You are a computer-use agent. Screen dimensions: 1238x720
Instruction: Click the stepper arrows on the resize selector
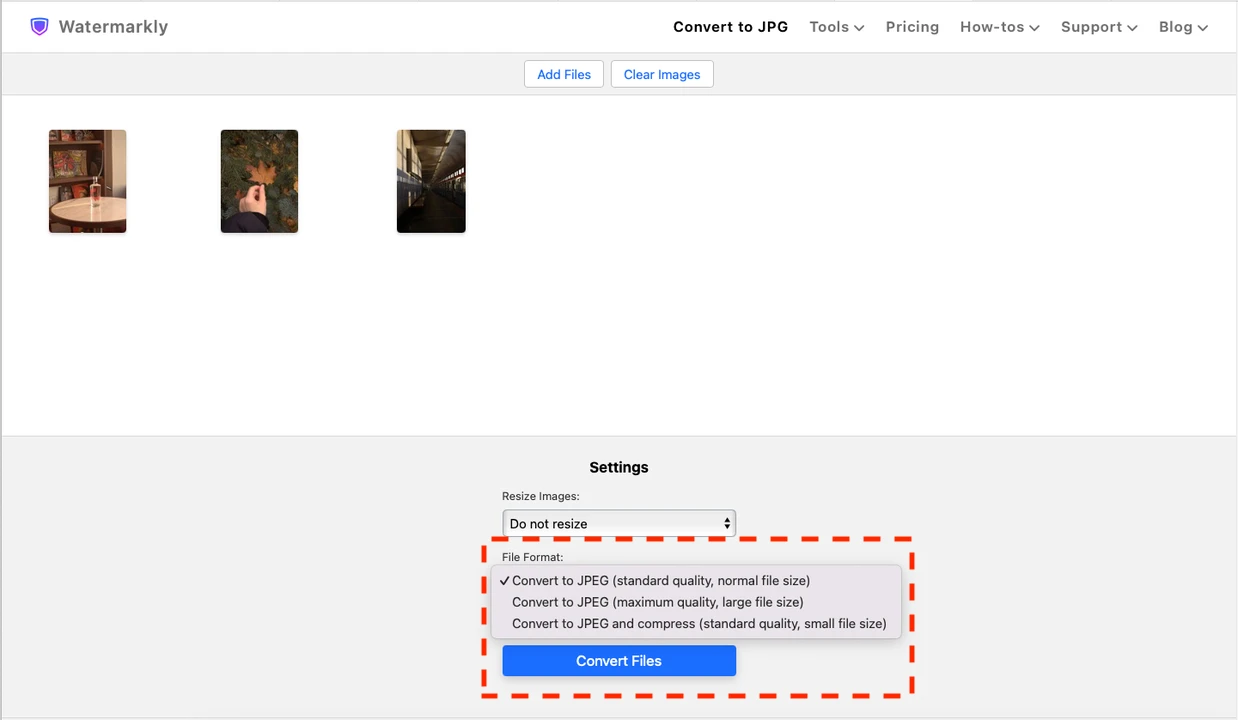[x=727, y=523]
